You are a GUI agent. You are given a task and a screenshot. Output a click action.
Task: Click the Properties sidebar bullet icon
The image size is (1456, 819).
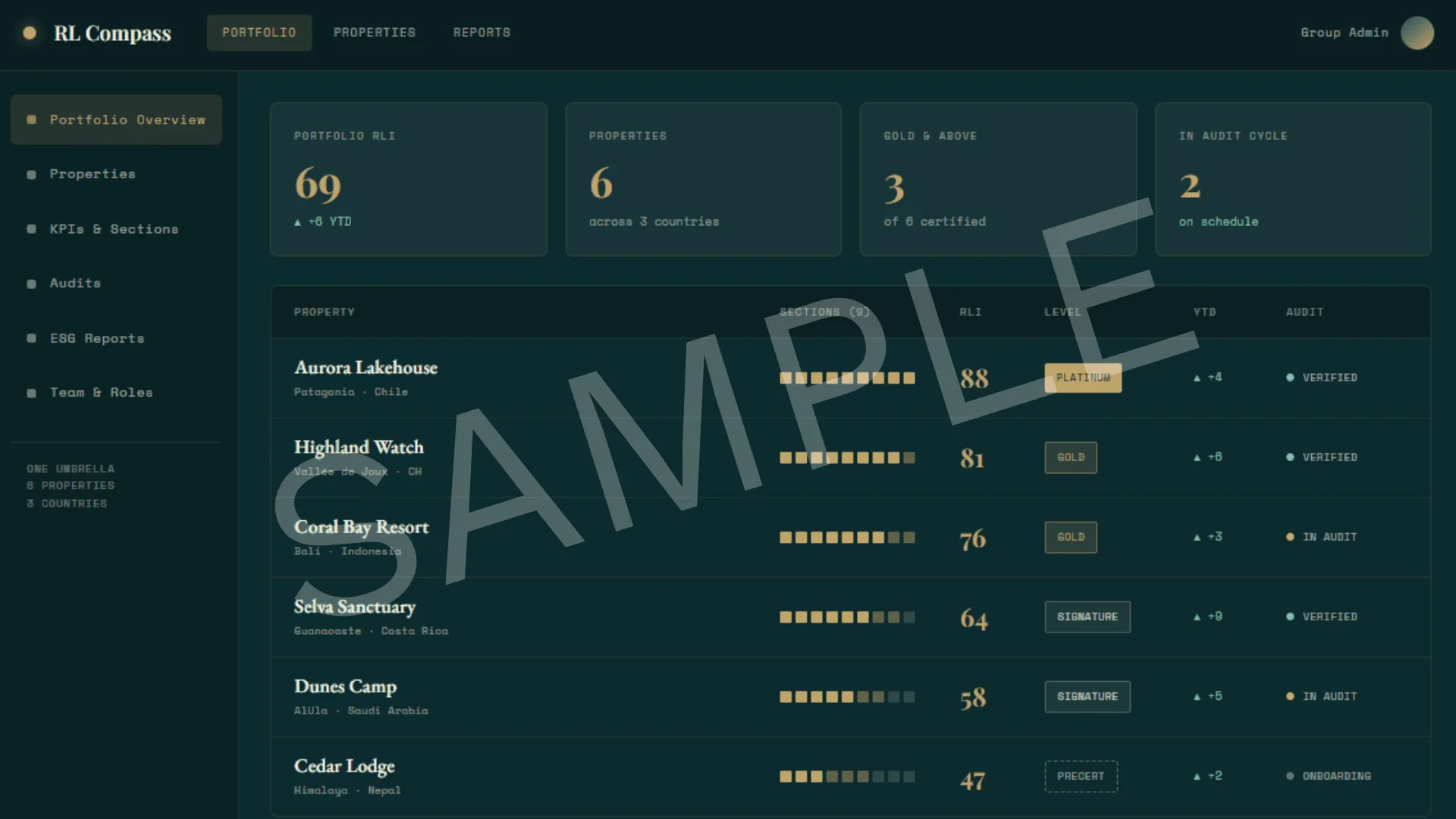pos(31,174)
